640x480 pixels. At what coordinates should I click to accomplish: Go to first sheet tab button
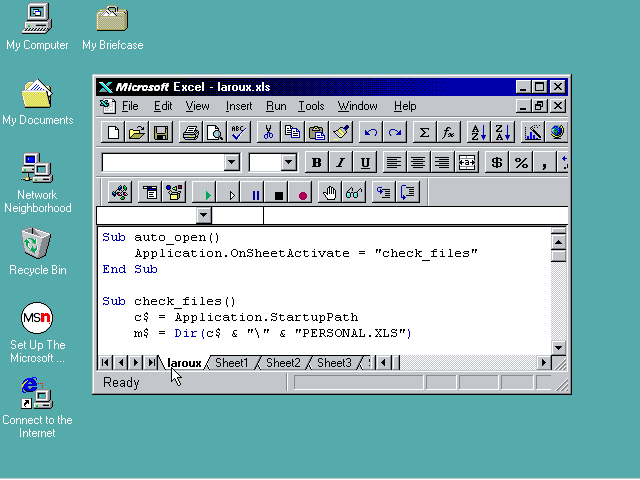click(105, 362)
